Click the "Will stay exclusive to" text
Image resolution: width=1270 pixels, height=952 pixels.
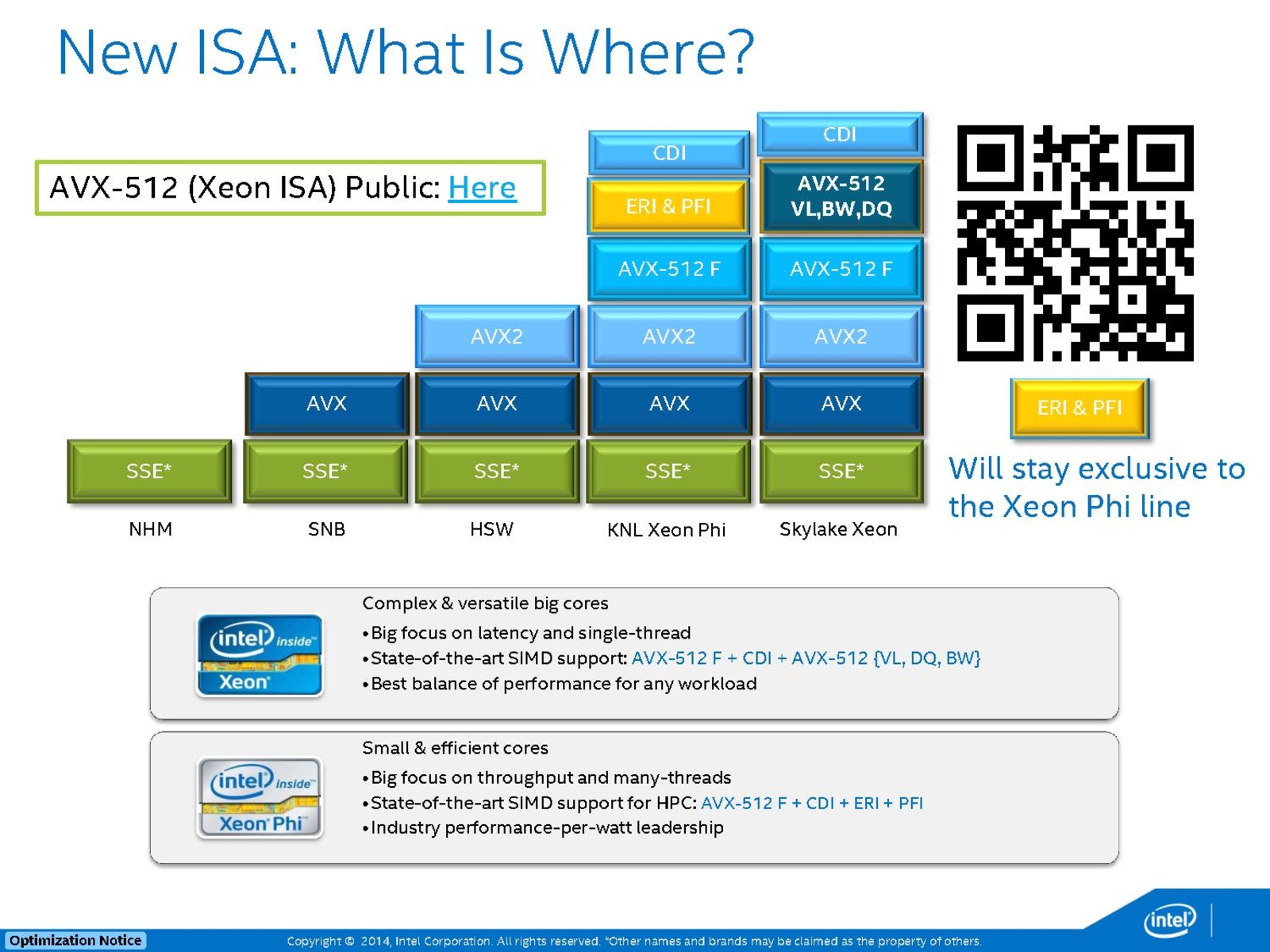(1096, 469)
